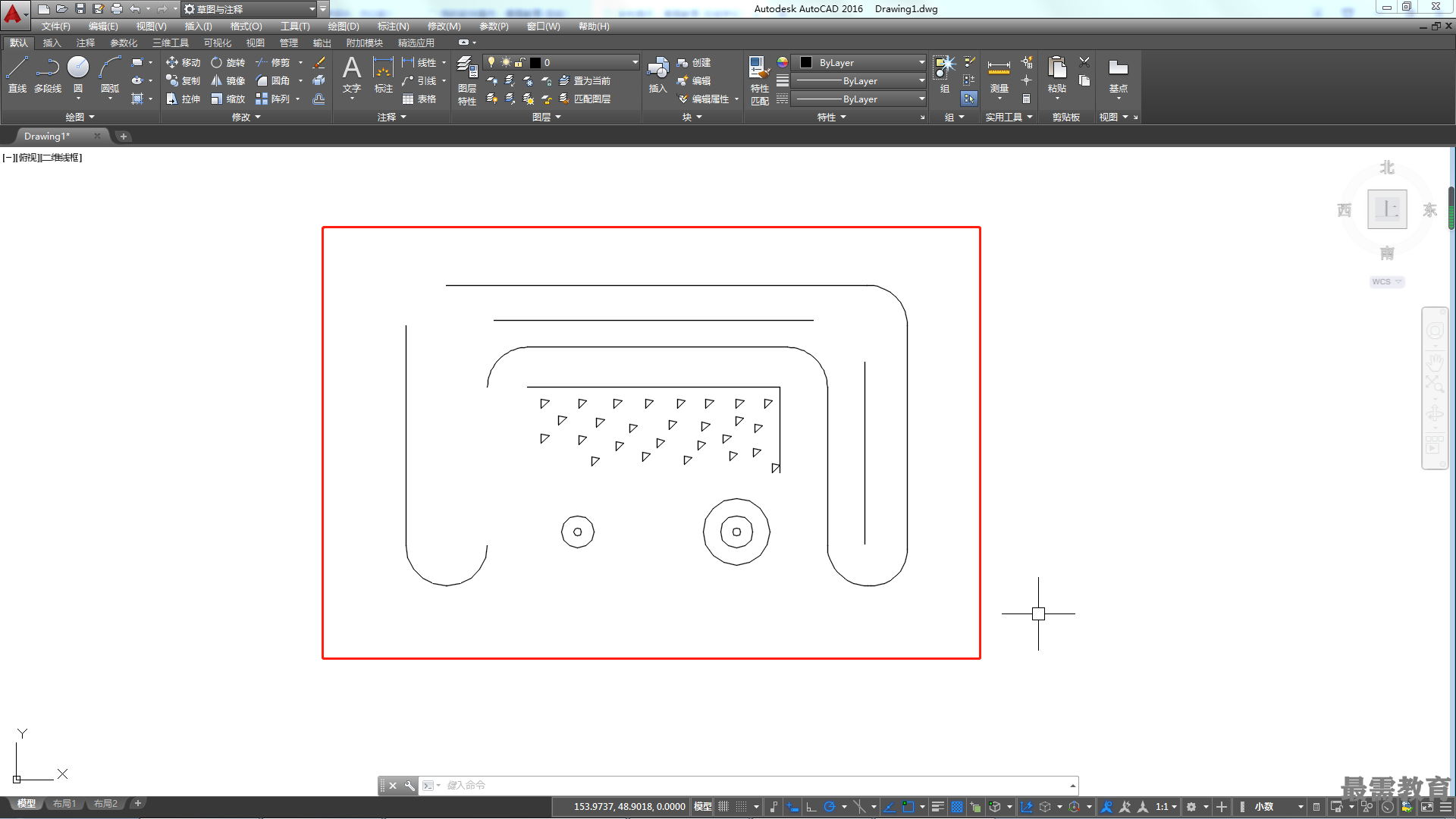Click Make Current (置为当前) button
Viewport: 1456px width, 819px height.
pos(585,80)
